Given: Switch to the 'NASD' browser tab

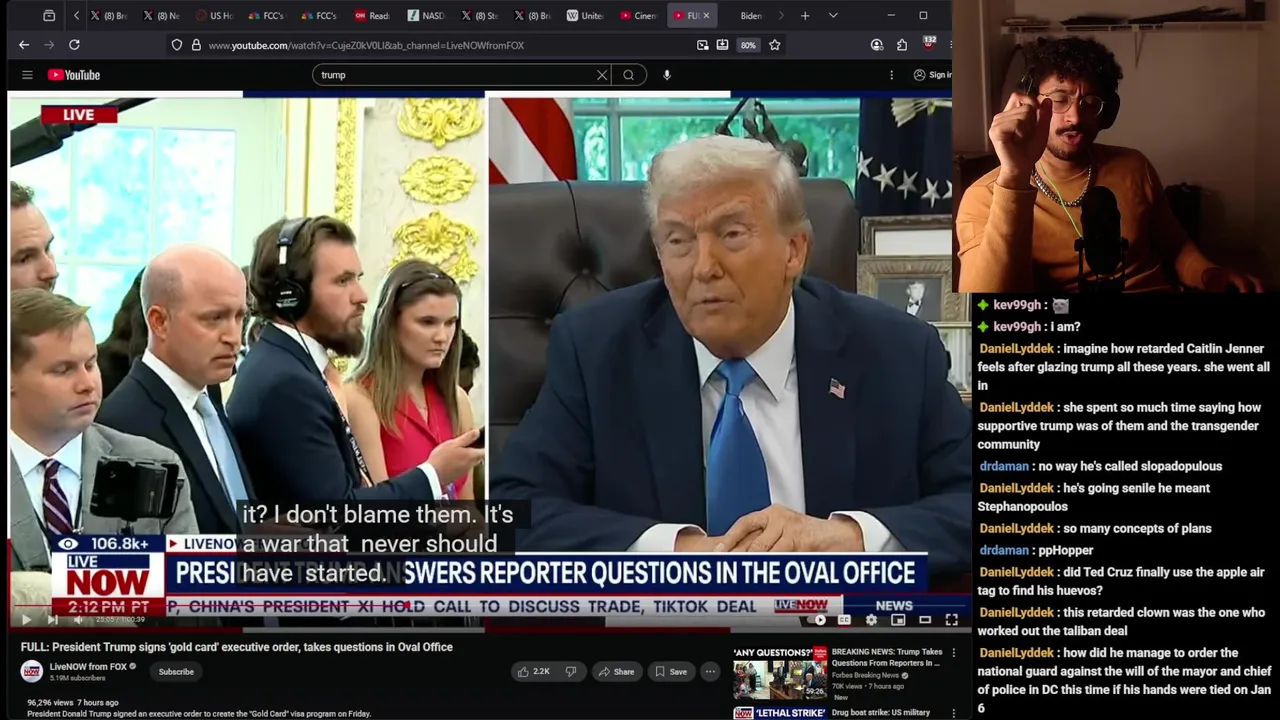Looking at the screenshot, I should pyautogui.click(x=426, y=16).
